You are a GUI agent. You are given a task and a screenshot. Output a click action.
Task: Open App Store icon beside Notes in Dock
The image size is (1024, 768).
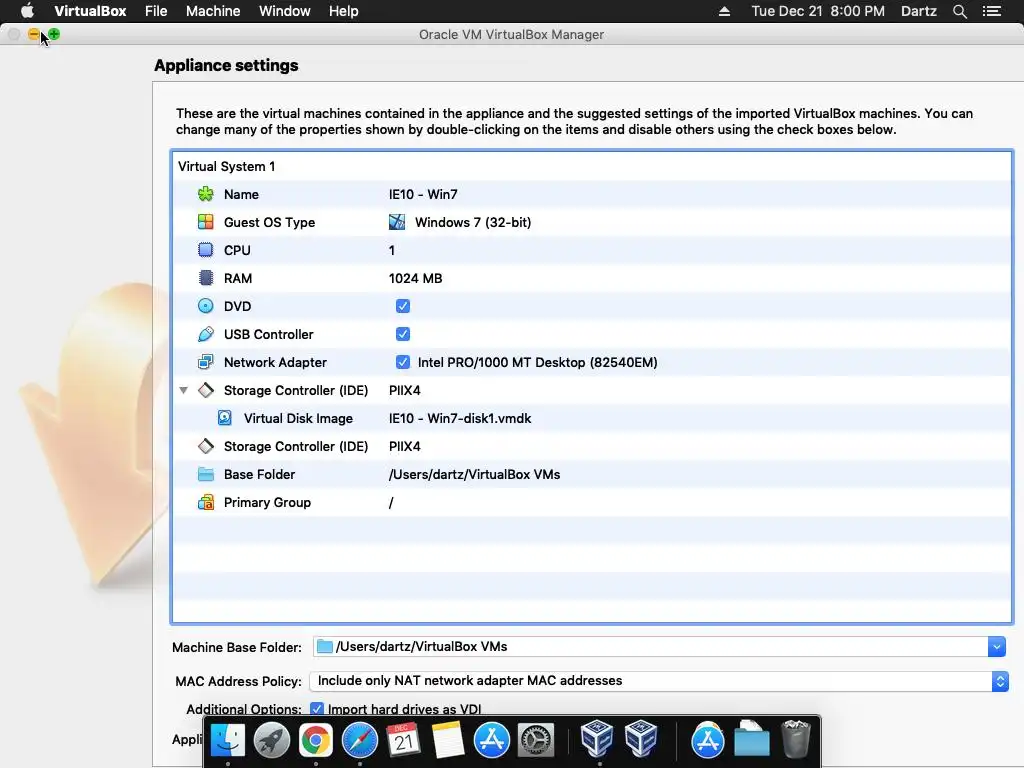pyautogui.click(x=492, y=740)
